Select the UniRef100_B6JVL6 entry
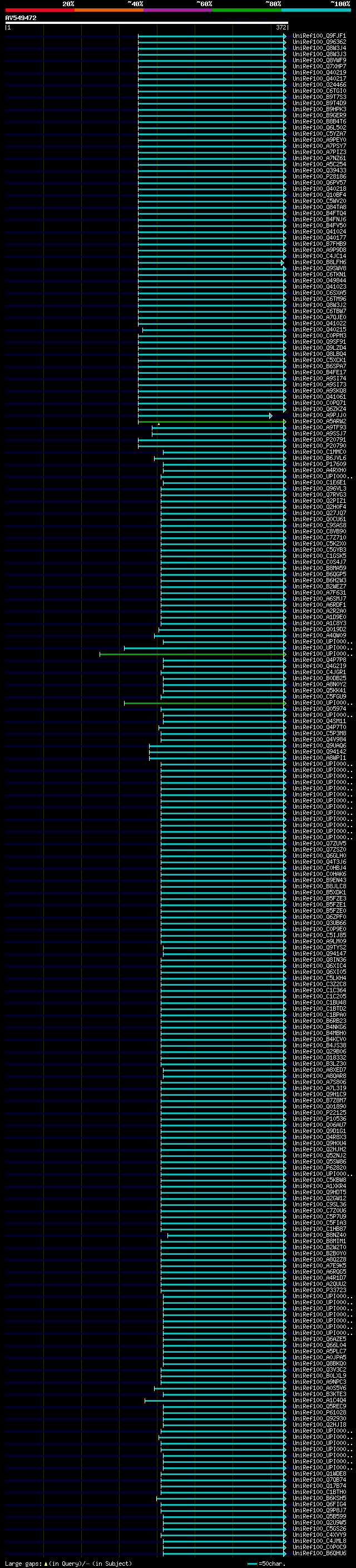 (x=319, y=458)
